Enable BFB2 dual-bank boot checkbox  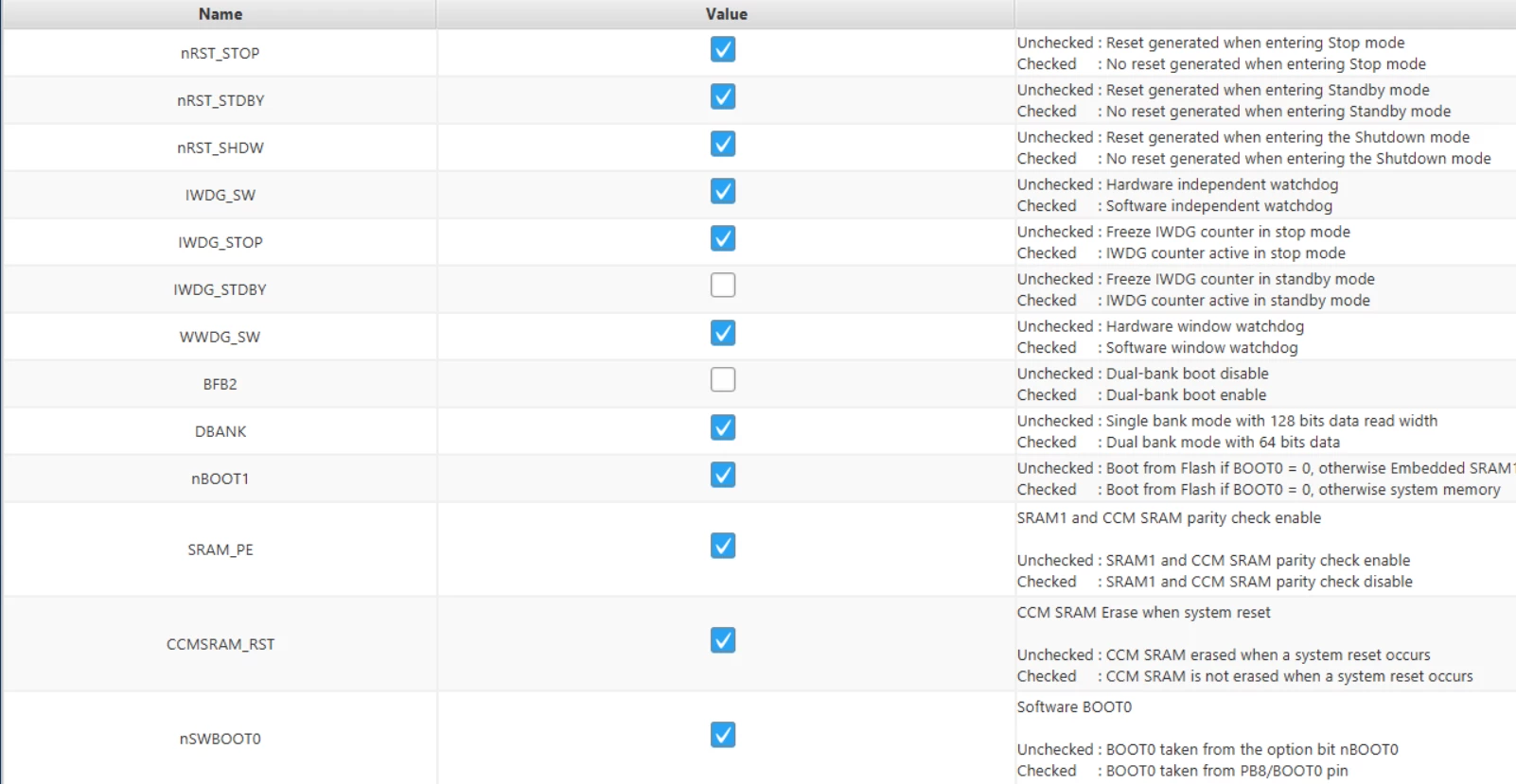tap(723, 379)
